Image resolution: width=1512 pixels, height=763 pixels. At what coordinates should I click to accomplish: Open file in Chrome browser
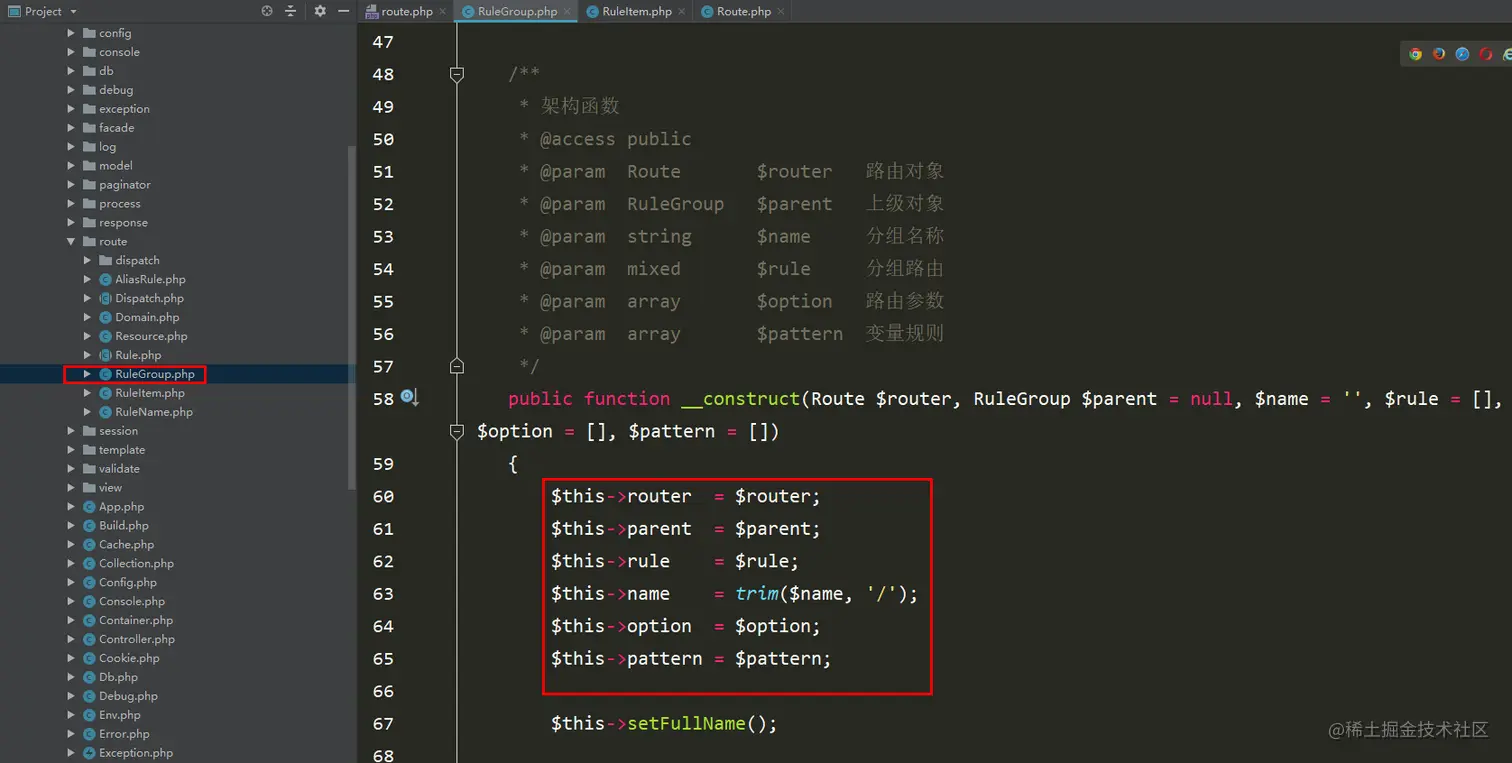click(1415, 54)
